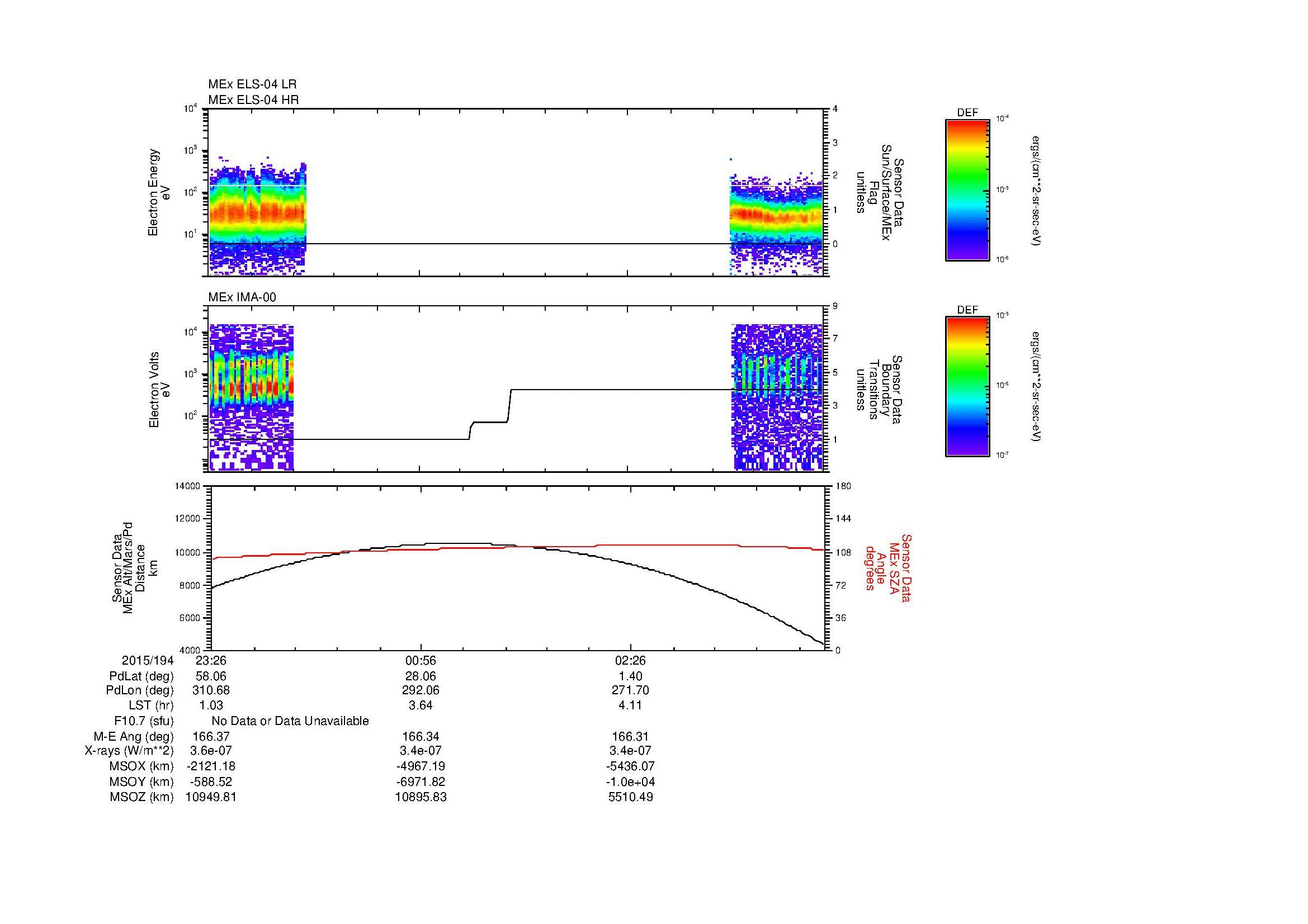Click the LST value '1.03'
The width and height of the screenshot is (1308, 924).
point(211,705)
